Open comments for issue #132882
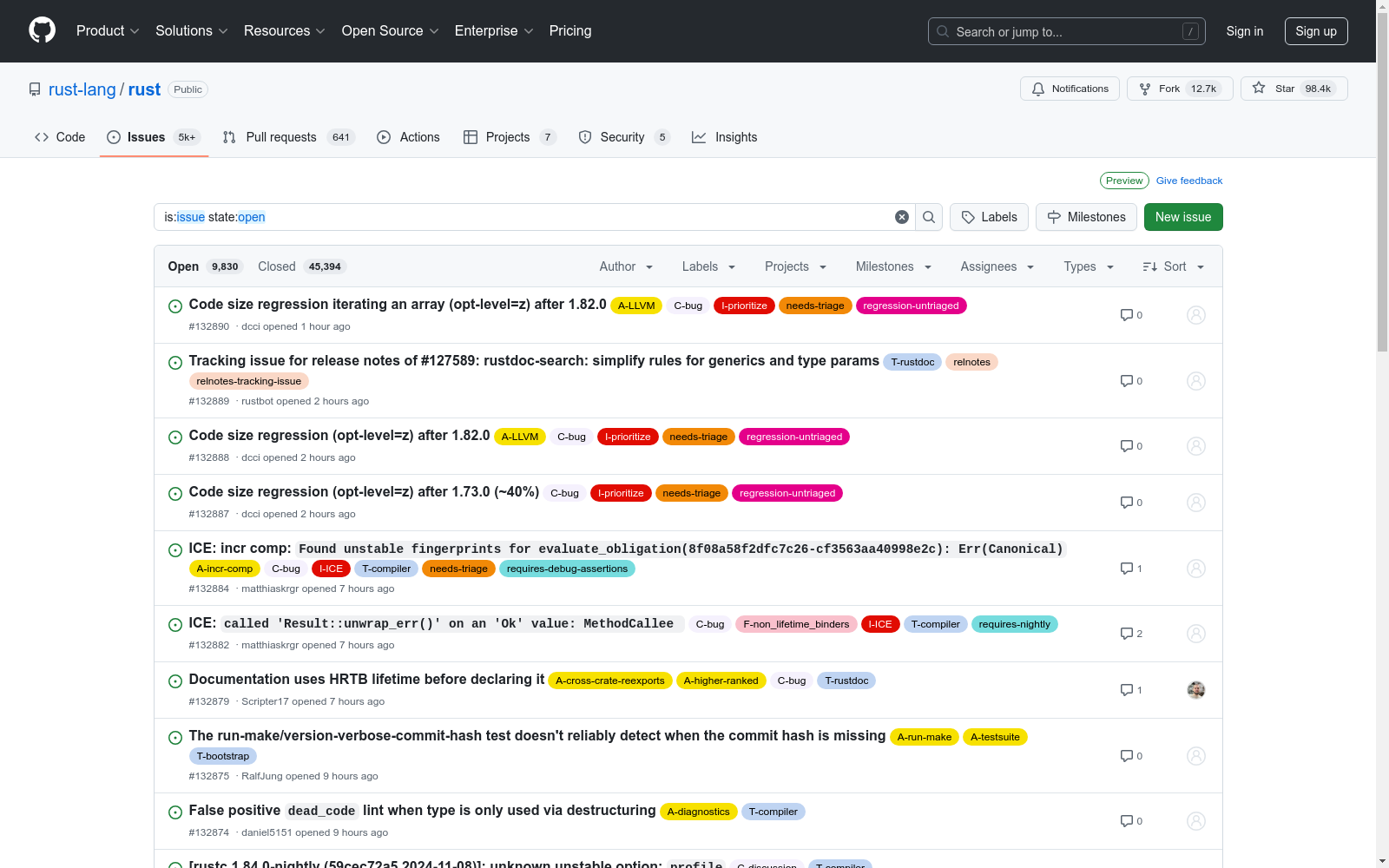The height and width of the screenshot is (868, 1389). point(1131,634)
